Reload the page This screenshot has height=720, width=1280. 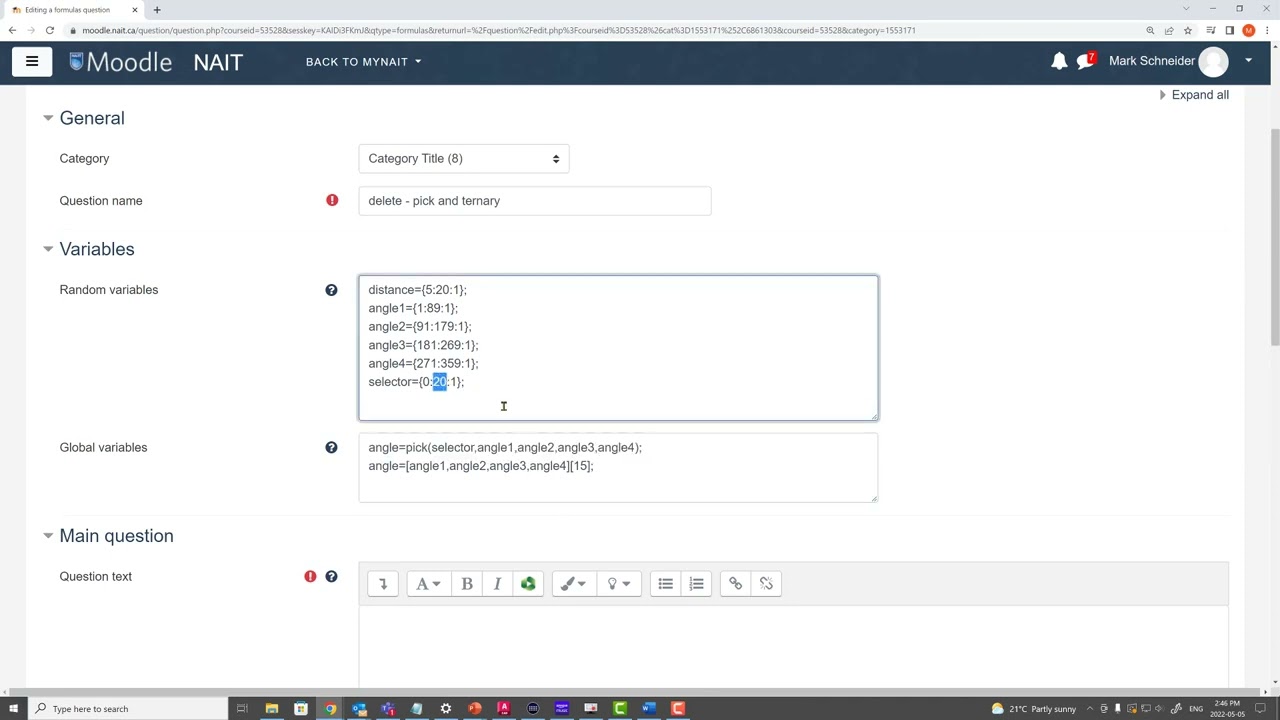[x=49, y=30]
